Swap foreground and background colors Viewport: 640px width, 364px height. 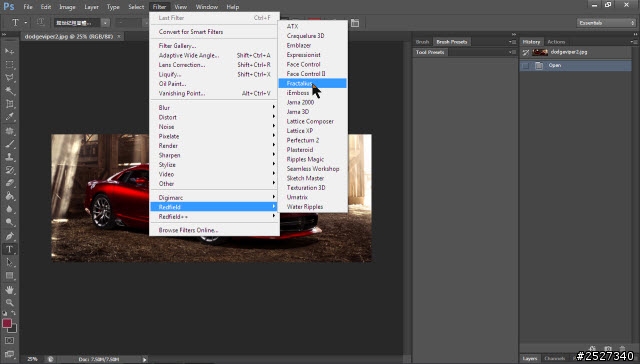tap(13, 313)
